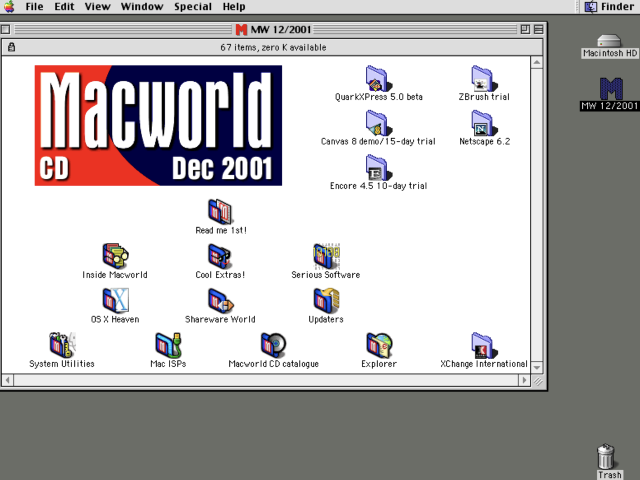Open the Edit menu

click(64, 7)
